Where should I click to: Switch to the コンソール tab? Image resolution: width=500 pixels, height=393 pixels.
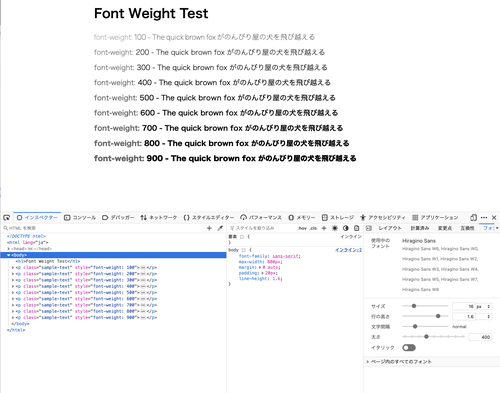click(80, 218)
